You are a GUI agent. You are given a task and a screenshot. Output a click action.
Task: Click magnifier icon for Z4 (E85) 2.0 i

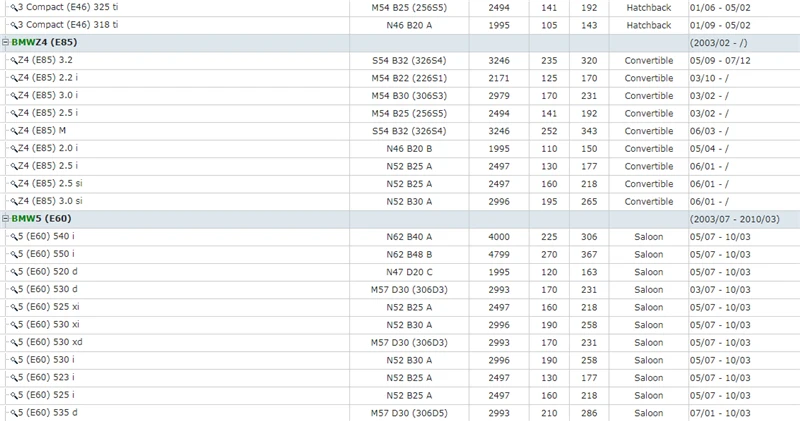tap(14, 149)
